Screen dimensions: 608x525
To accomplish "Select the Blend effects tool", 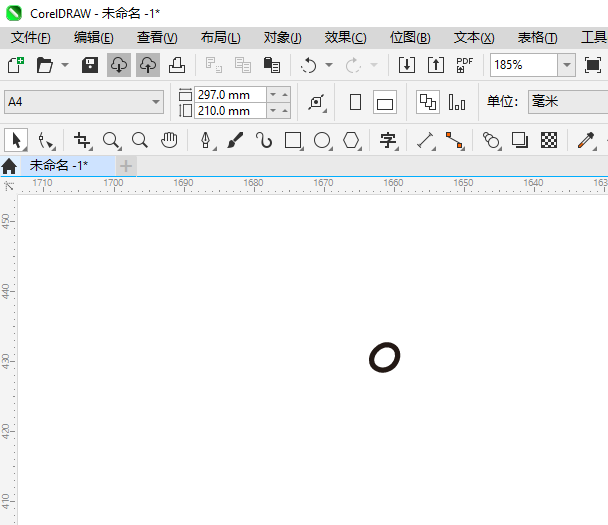I will [x=491, y=140].
